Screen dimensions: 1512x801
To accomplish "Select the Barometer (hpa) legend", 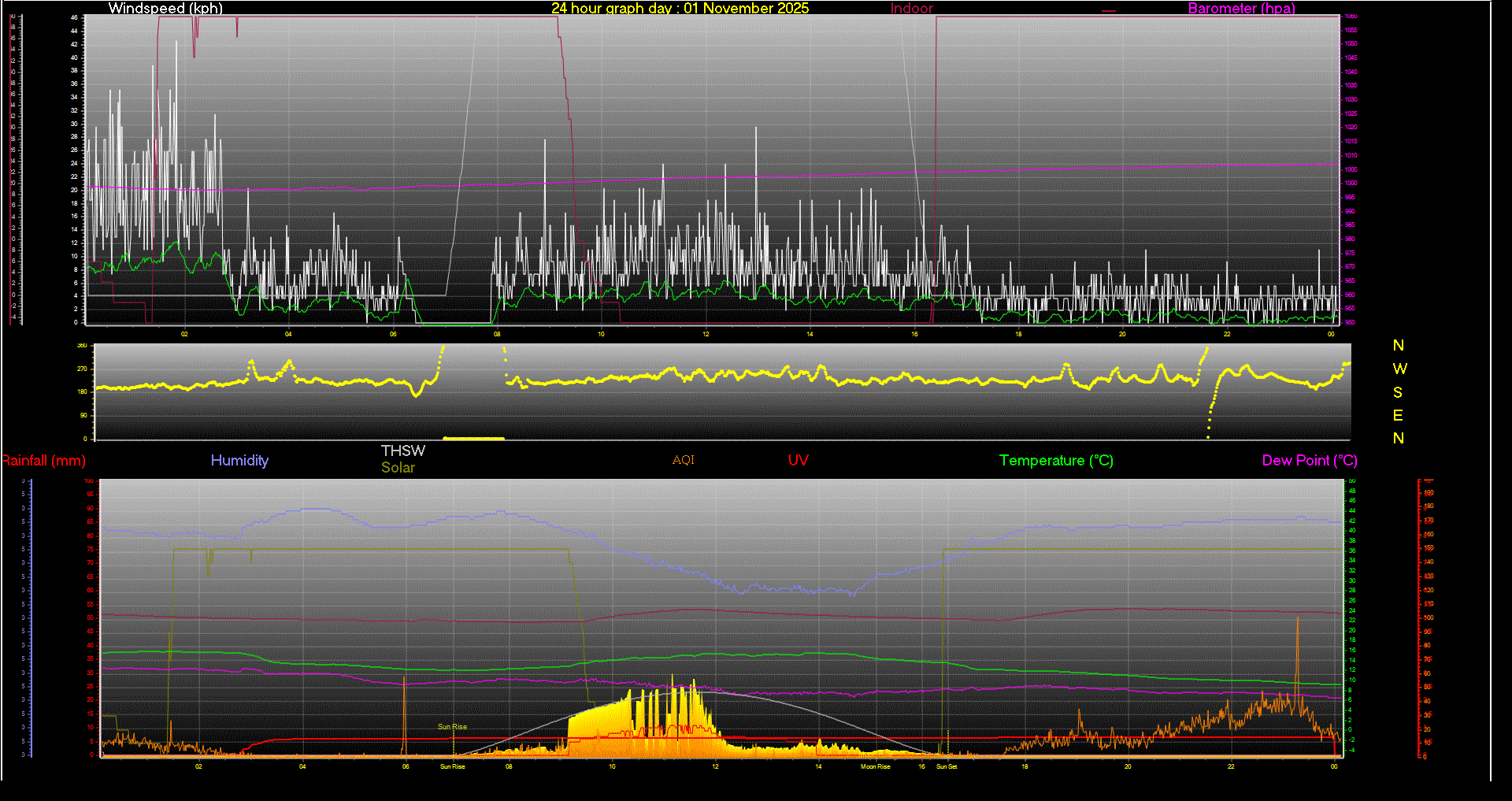I will [x=1241, y=9].
